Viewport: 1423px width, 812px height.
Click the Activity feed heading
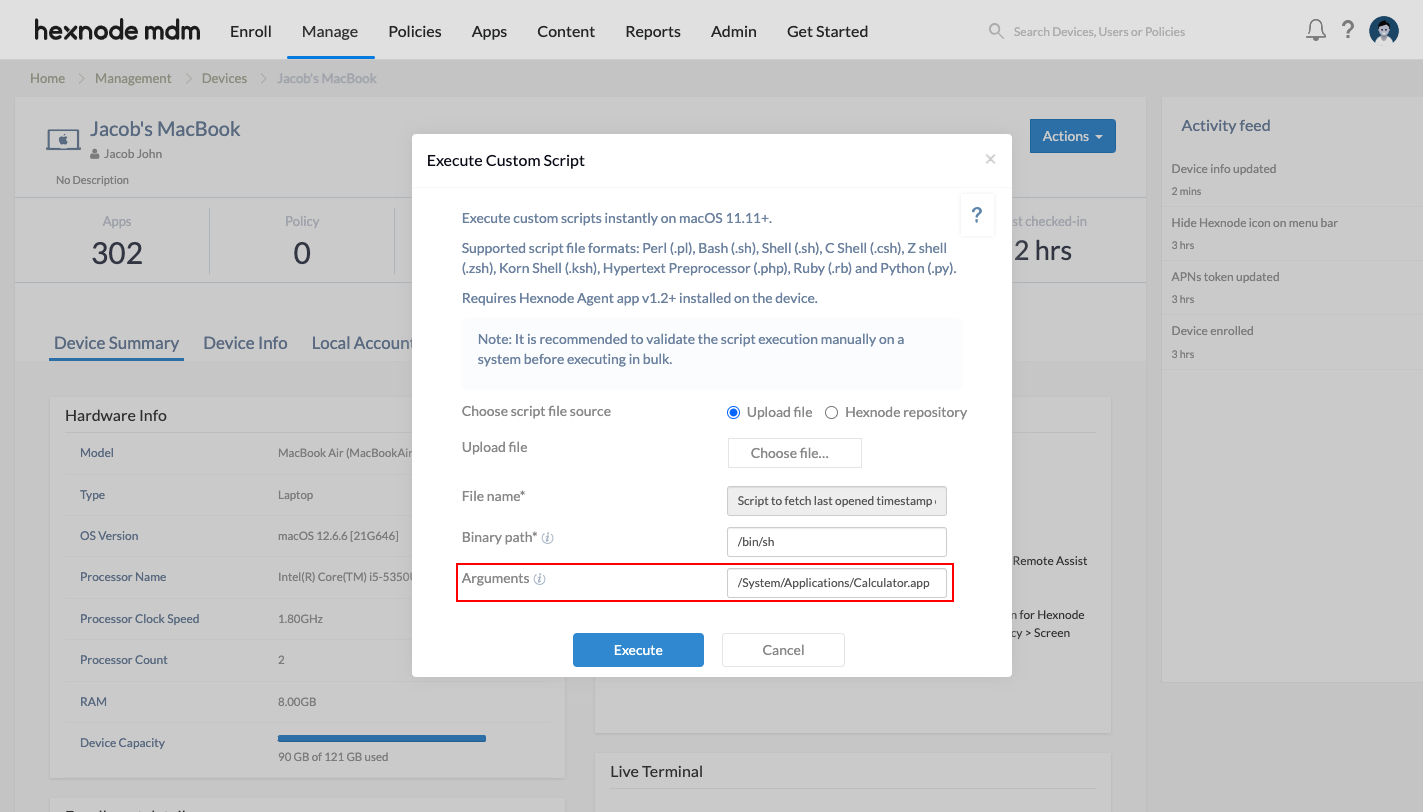tap(1226, 126)
